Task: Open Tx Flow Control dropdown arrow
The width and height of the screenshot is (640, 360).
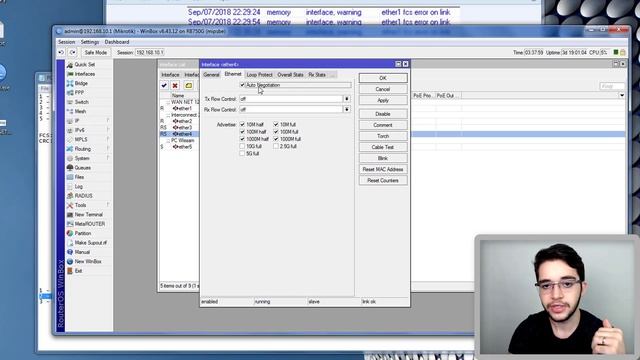Action: point(347,99)
